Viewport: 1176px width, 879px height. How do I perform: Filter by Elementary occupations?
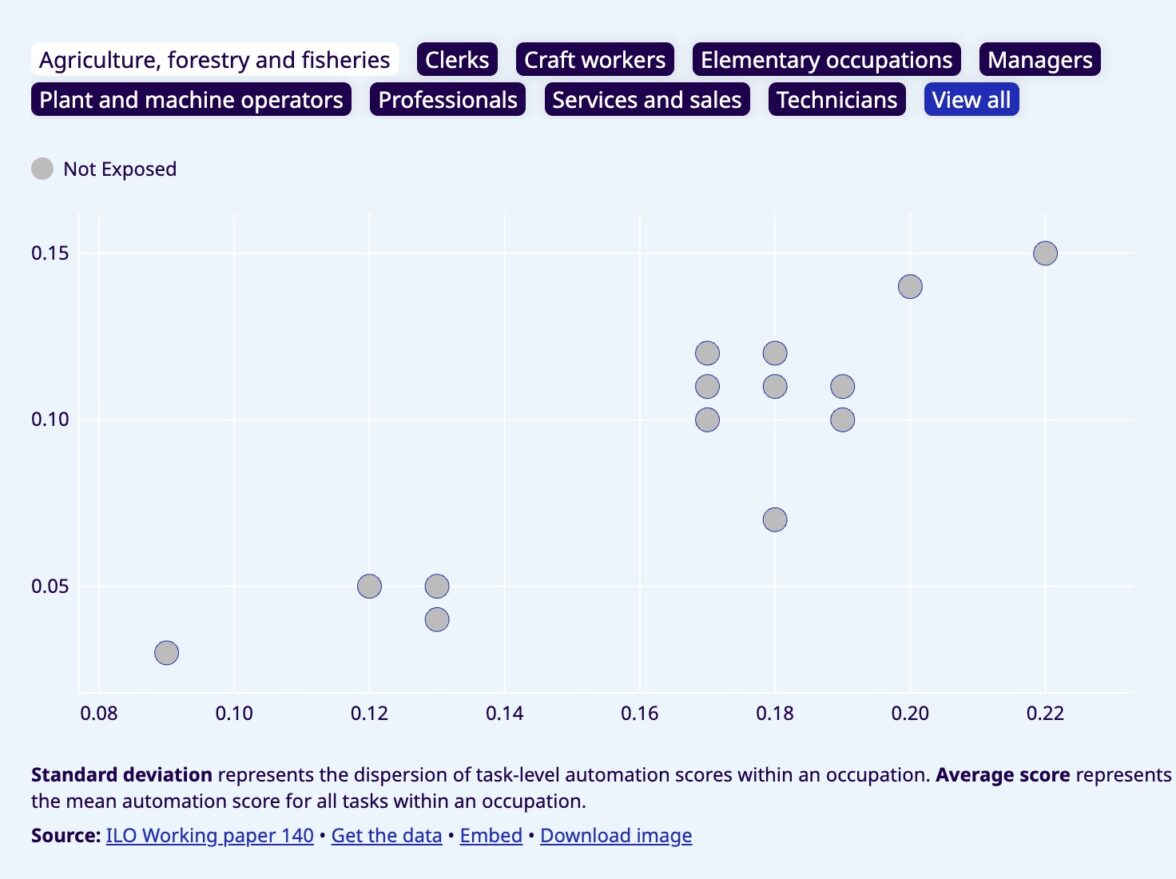pos(826,60)
